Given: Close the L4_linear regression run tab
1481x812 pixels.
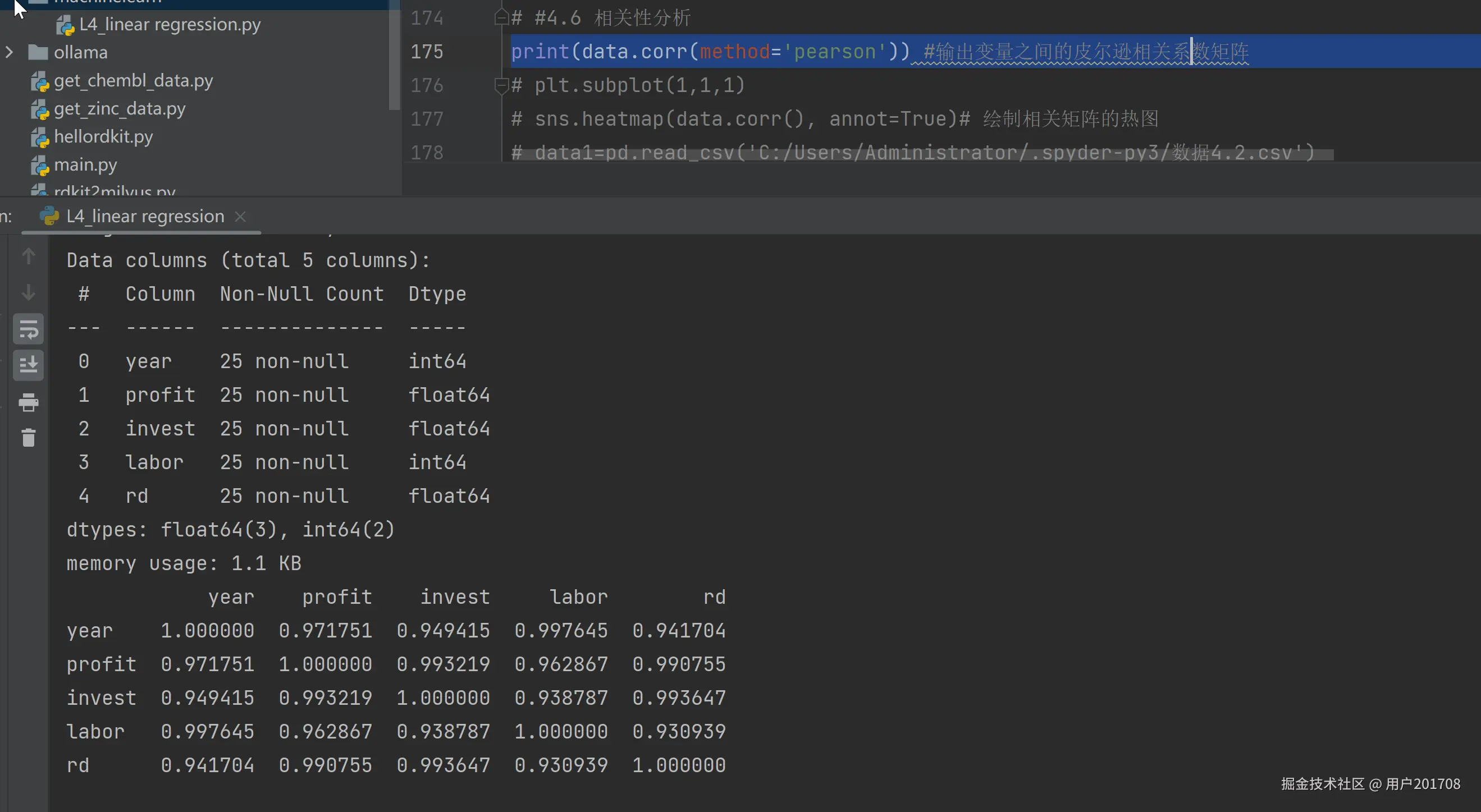Looking at the screenshot, I should (x=240, y=217).
